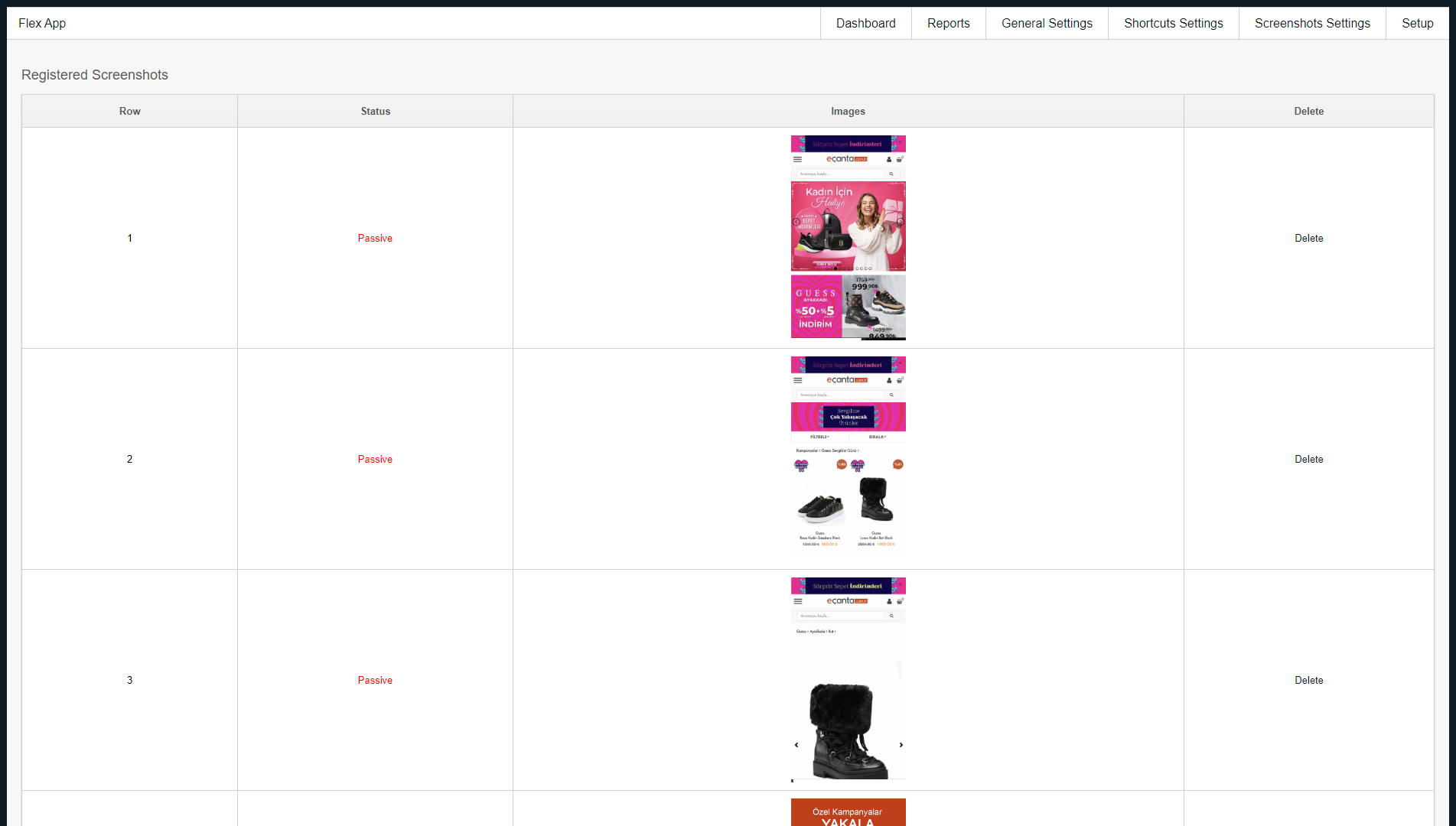This screenshot has height=826, width=1456.
Task: Delete the screenshot in row 2
Action: pos(1308,459)
